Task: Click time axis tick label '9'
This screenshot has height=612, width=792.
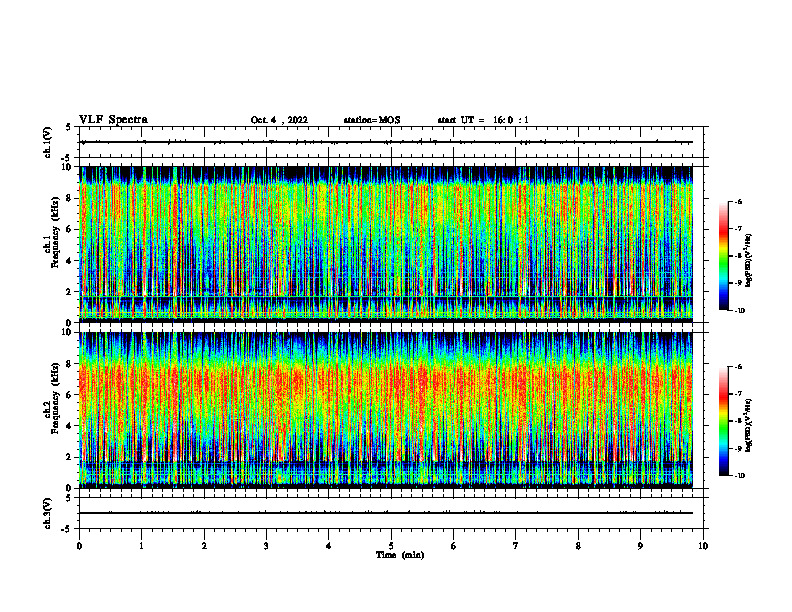Action: click(640, 546)
